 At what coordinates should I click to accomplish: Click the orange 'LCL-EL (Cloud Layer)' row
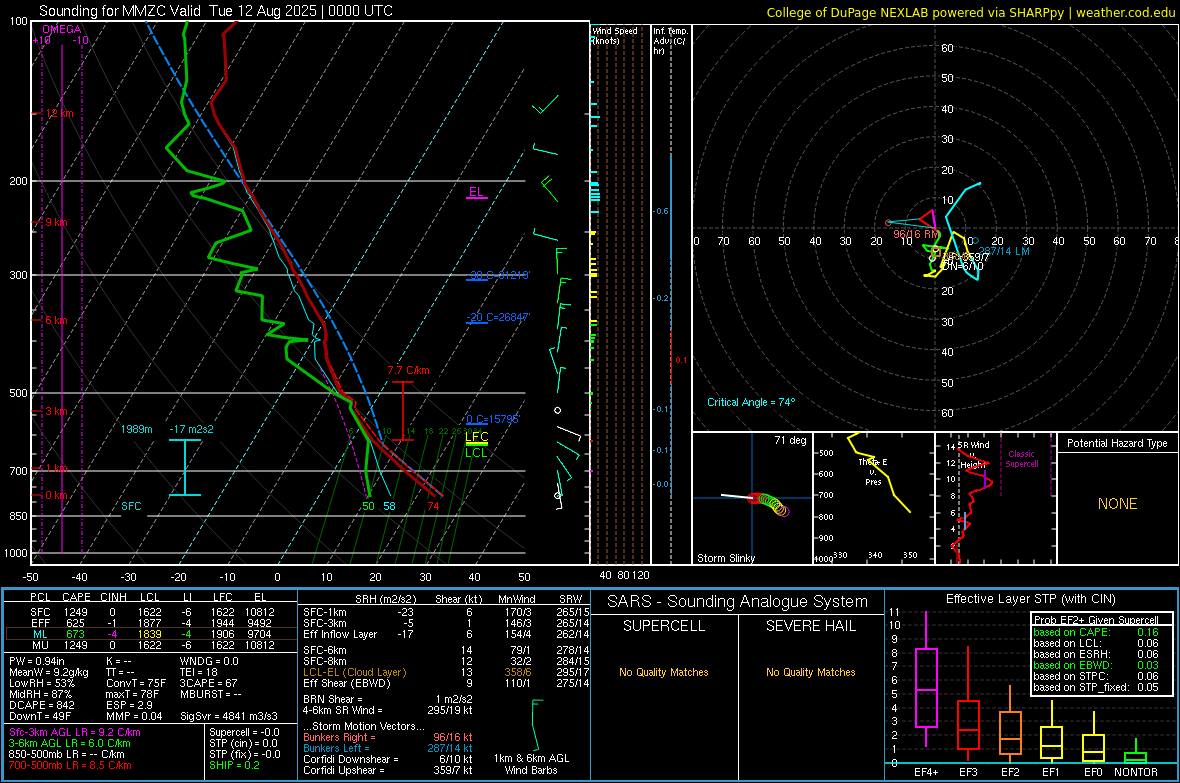pos(446,672)
